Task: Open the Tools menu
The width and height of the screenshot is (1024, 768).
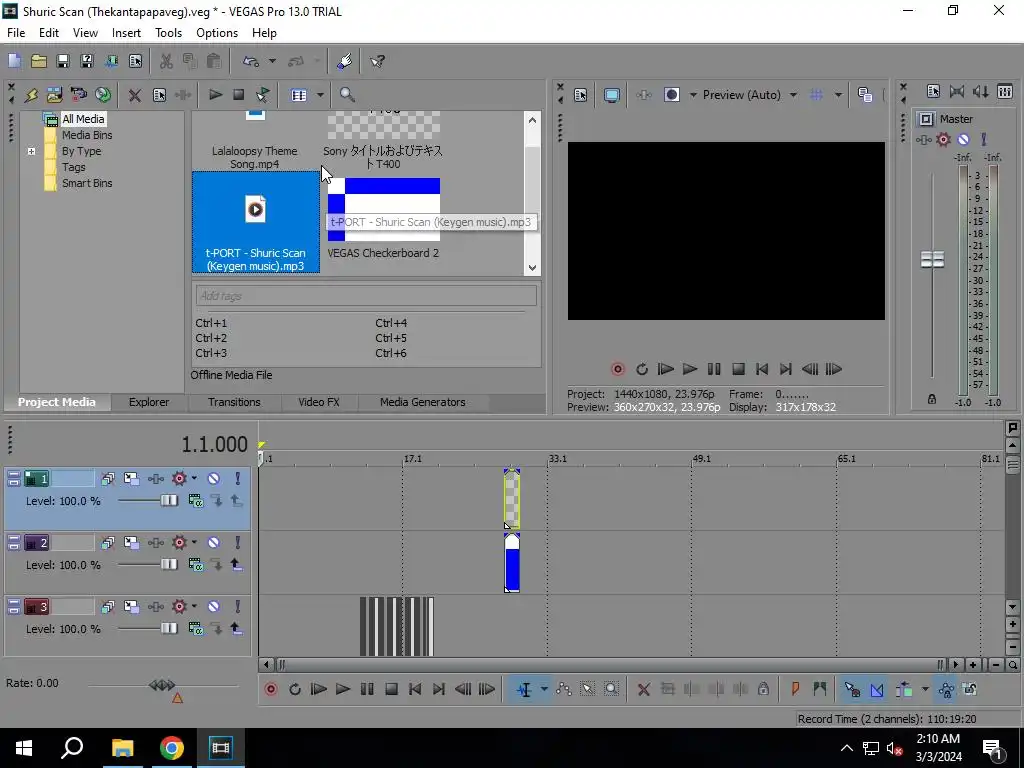Action: pos(168,33)
